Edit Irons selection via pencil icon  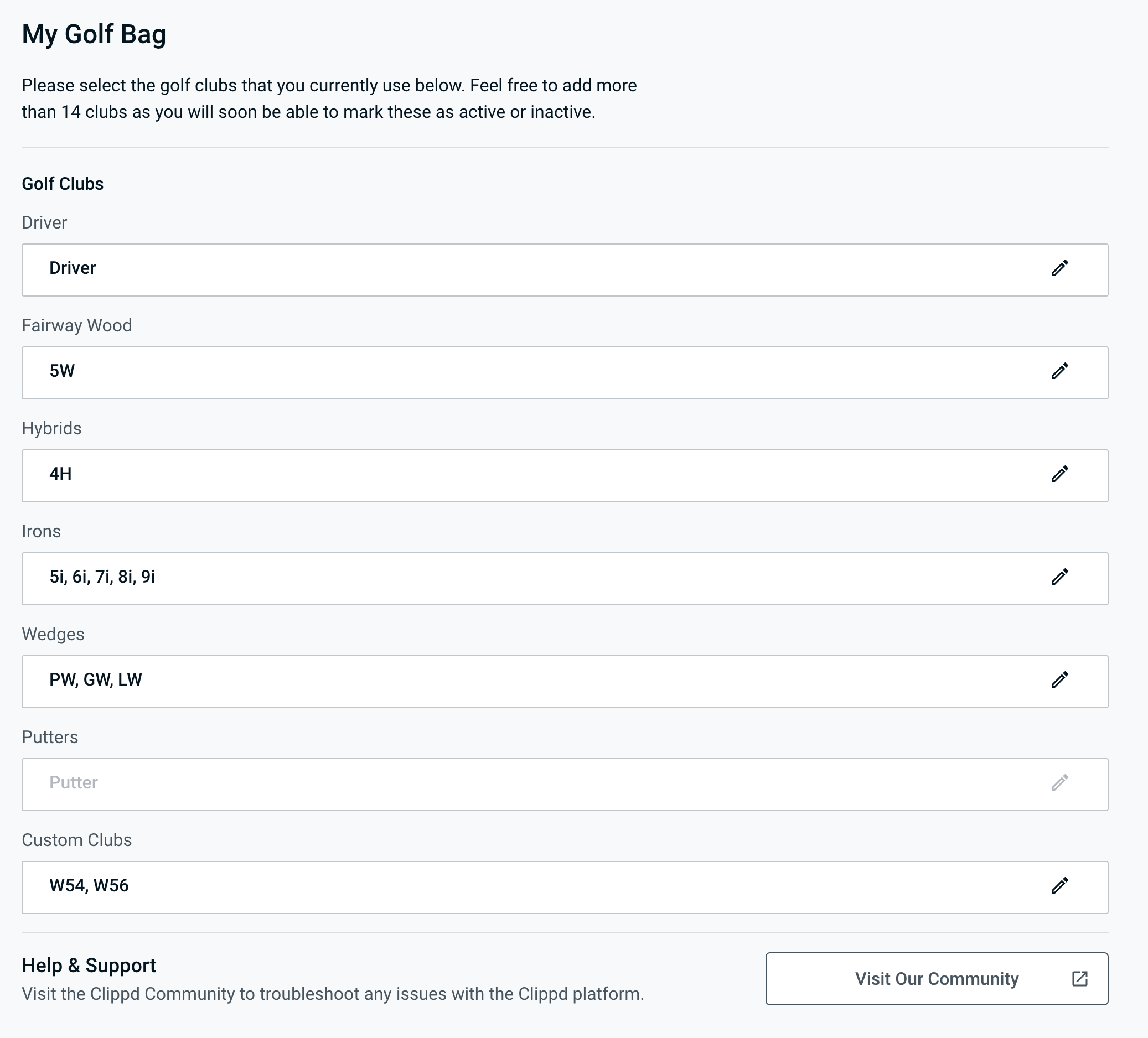coord(1059,577)
